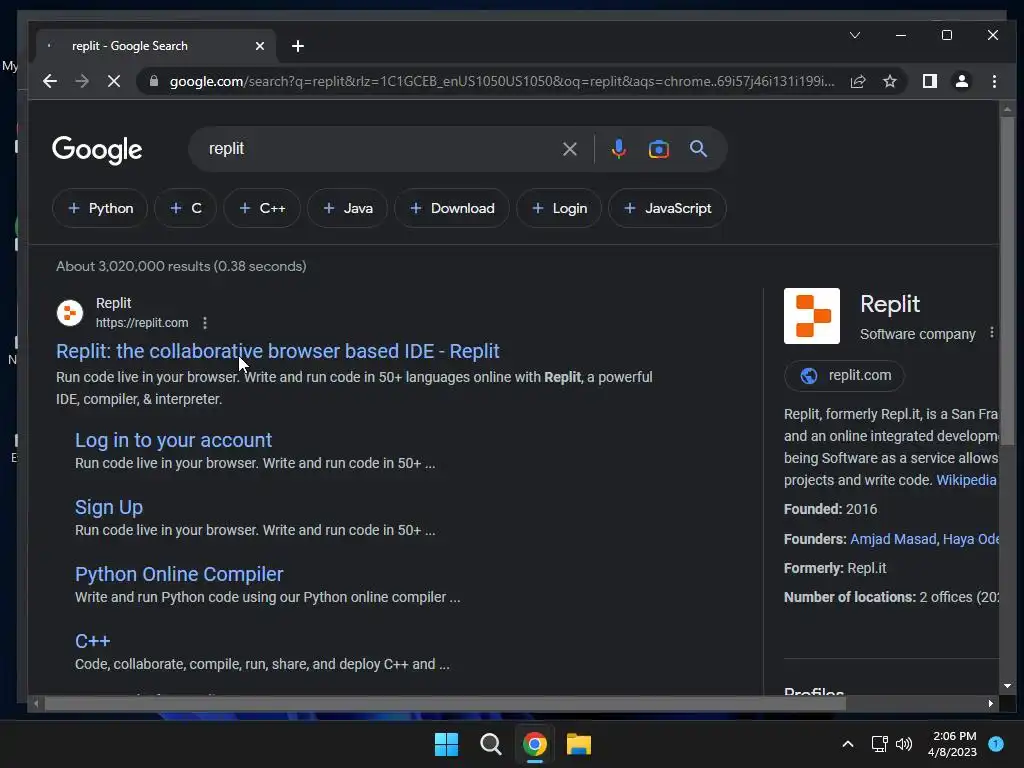Open Chrome side panel
1024x768 pixels.
click(930, 81)
